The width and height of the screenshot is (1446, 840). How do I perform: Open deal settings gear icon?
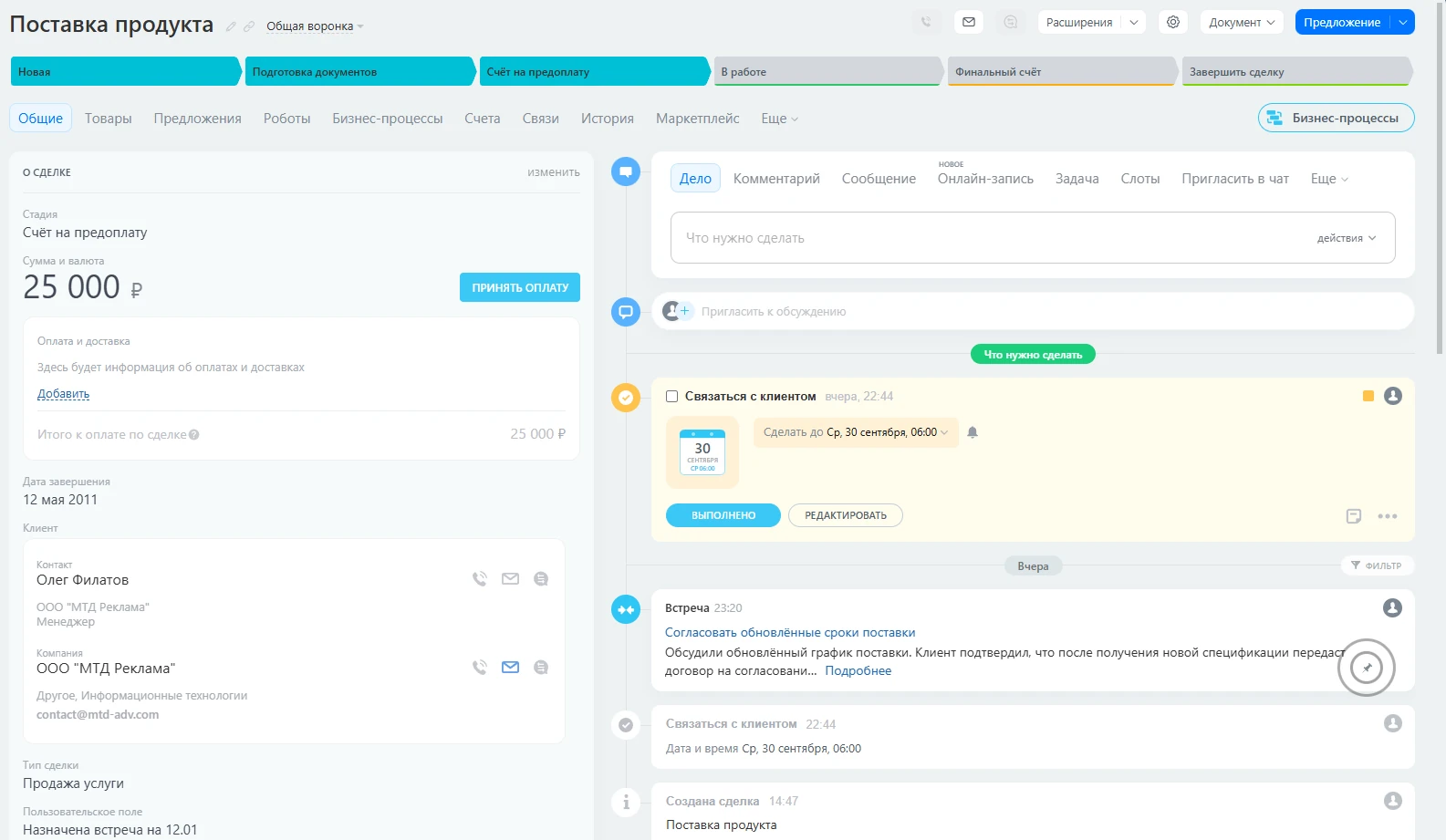click(x=1173, y=22)
